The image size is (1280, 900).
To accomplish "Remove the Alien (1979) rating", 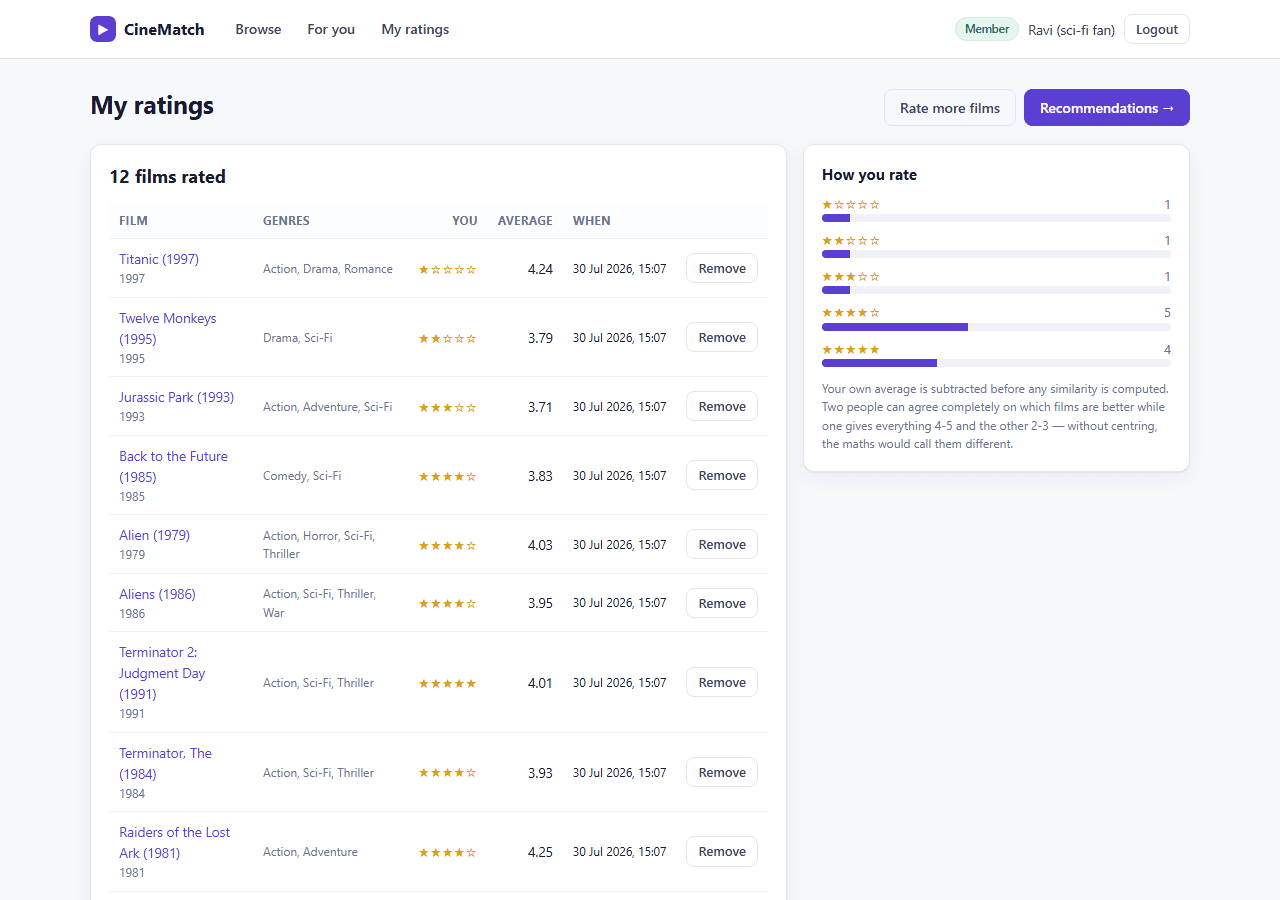I will coord(722,544).
